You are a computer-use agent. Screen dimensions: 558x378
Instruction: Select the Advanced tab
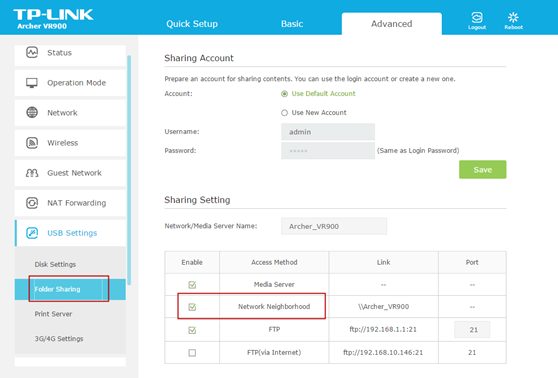(391, 24)
